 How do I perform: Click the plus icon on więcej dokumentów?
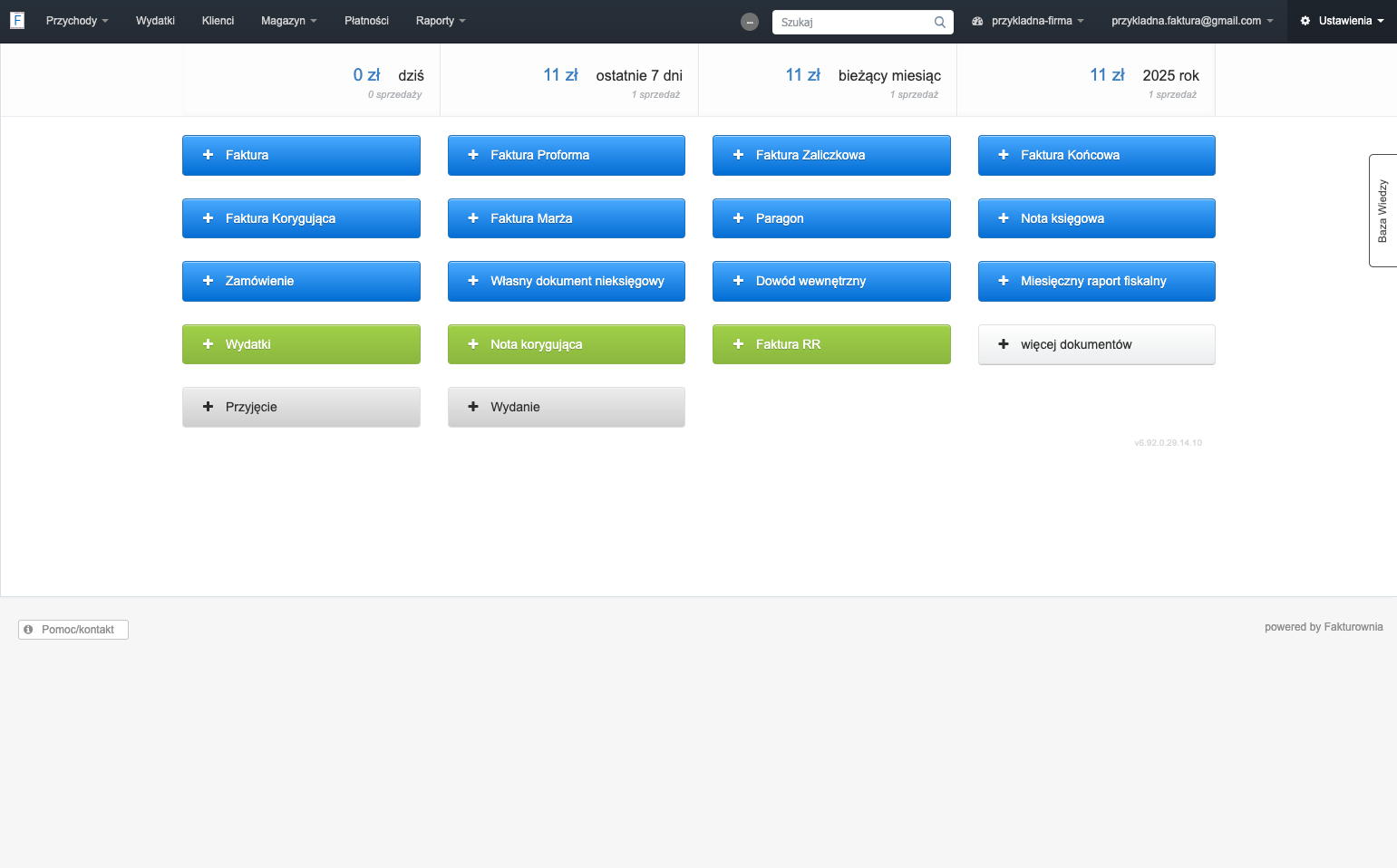[1004, 344]
